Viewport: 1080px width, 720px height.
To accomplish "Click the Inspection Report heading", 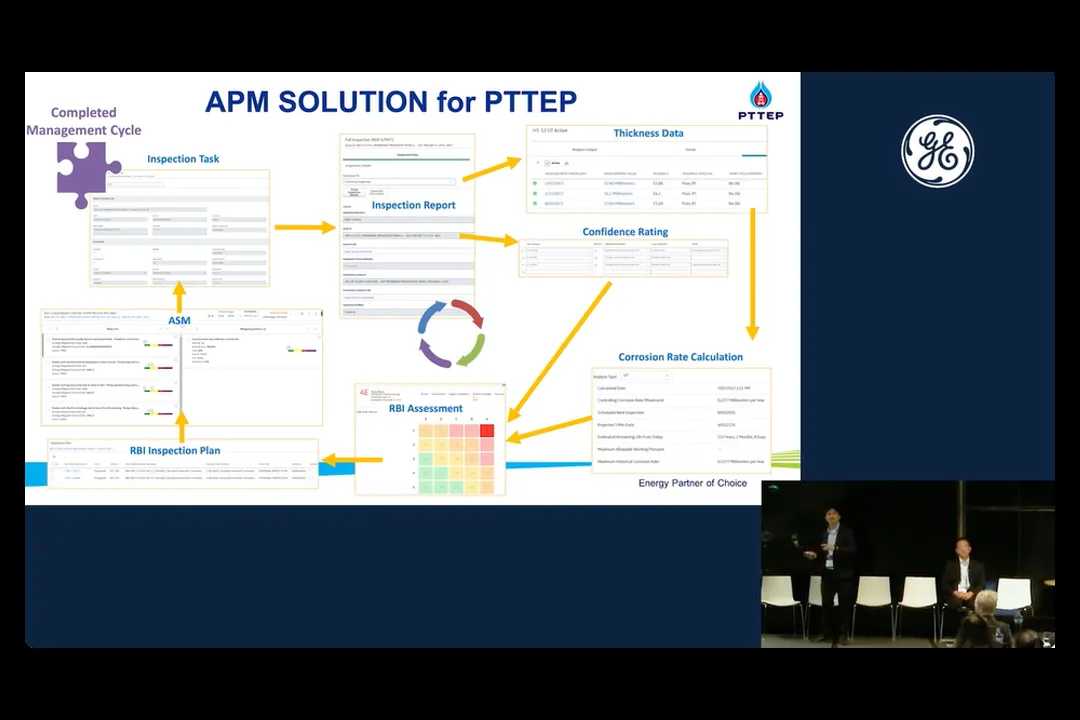I will coord(413,205).
